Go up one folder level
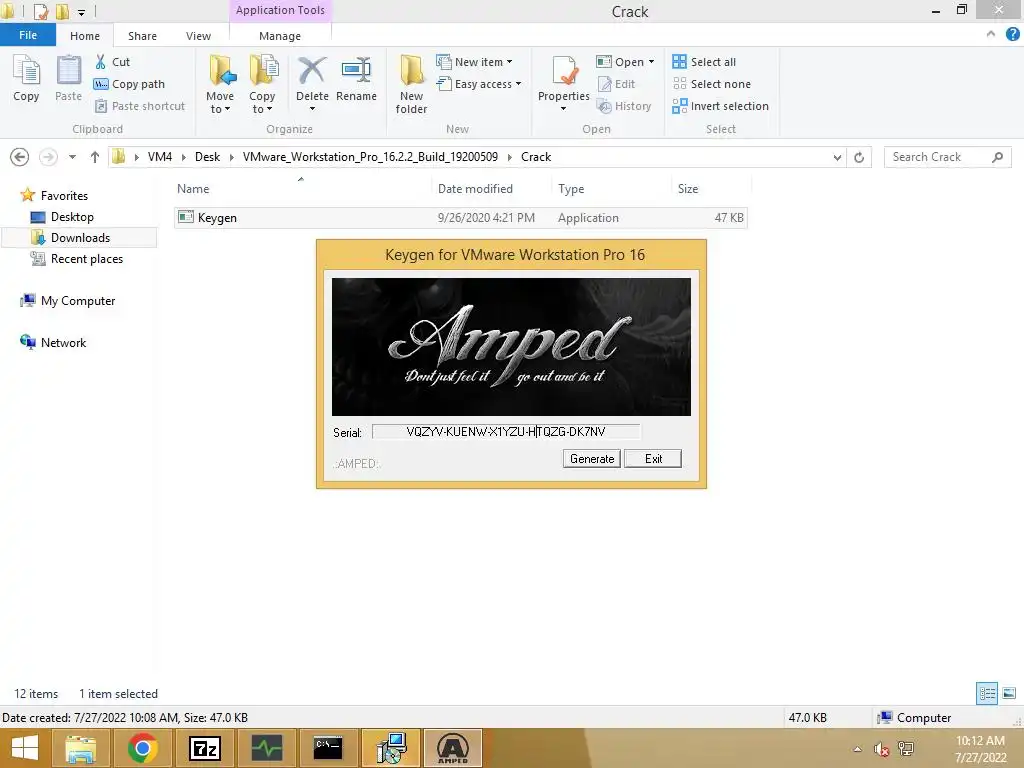The image size is (1024, 768). pyautogui.click(x=95, y=157)
